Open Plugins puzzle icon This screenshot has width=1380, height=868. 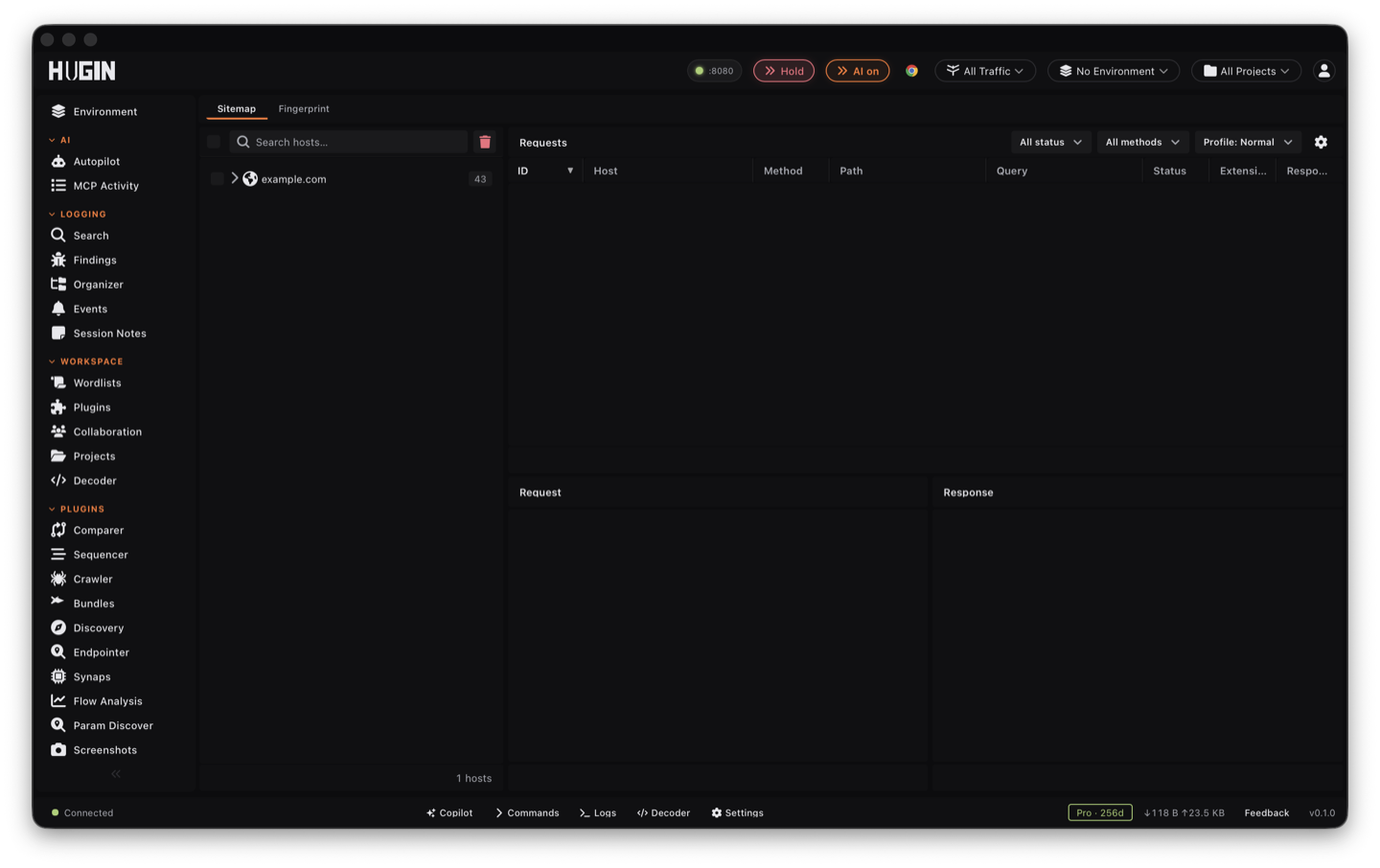pos(58,407)
